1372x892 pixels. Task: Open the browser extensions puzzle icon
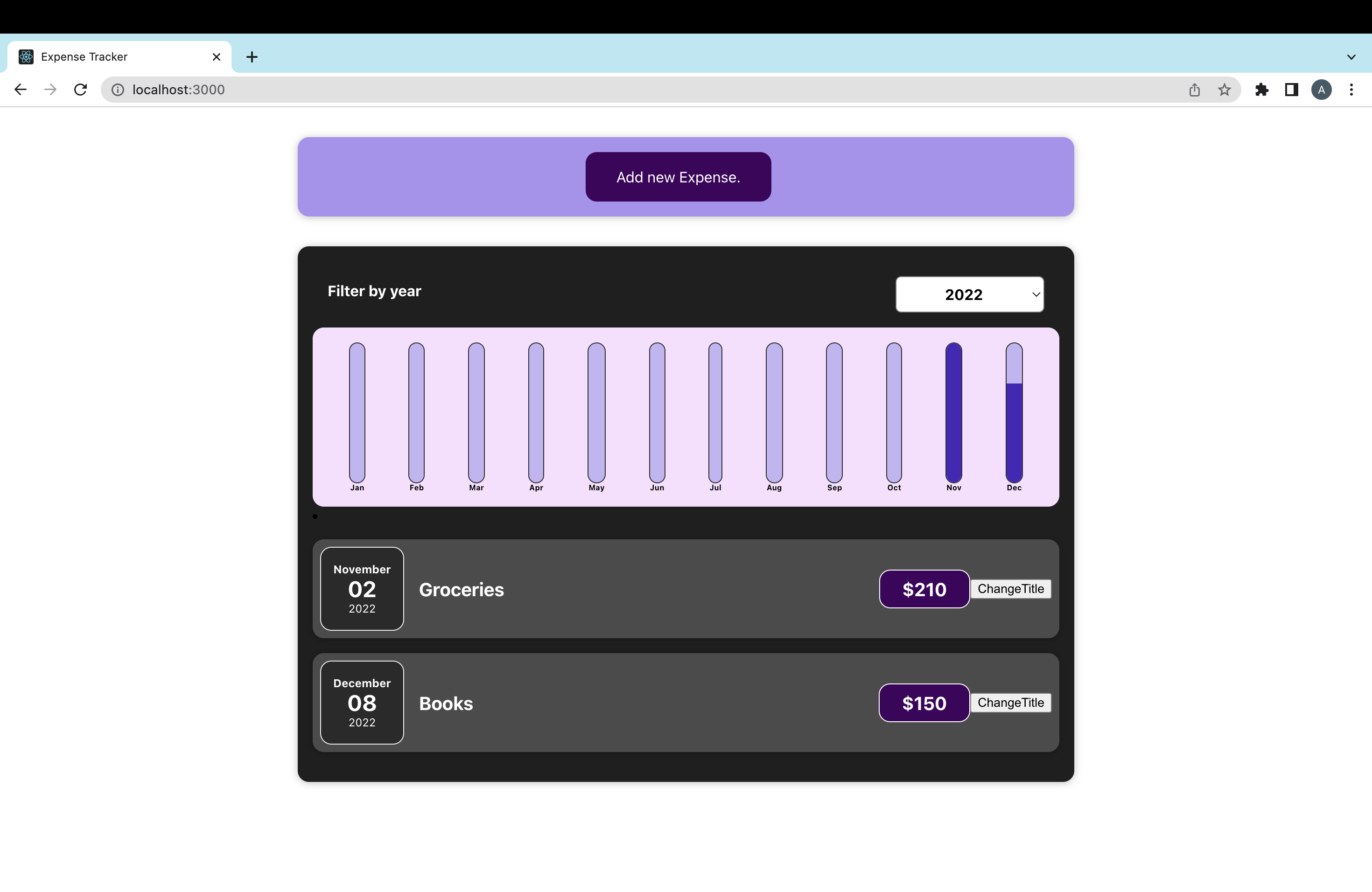[1261, 90]
